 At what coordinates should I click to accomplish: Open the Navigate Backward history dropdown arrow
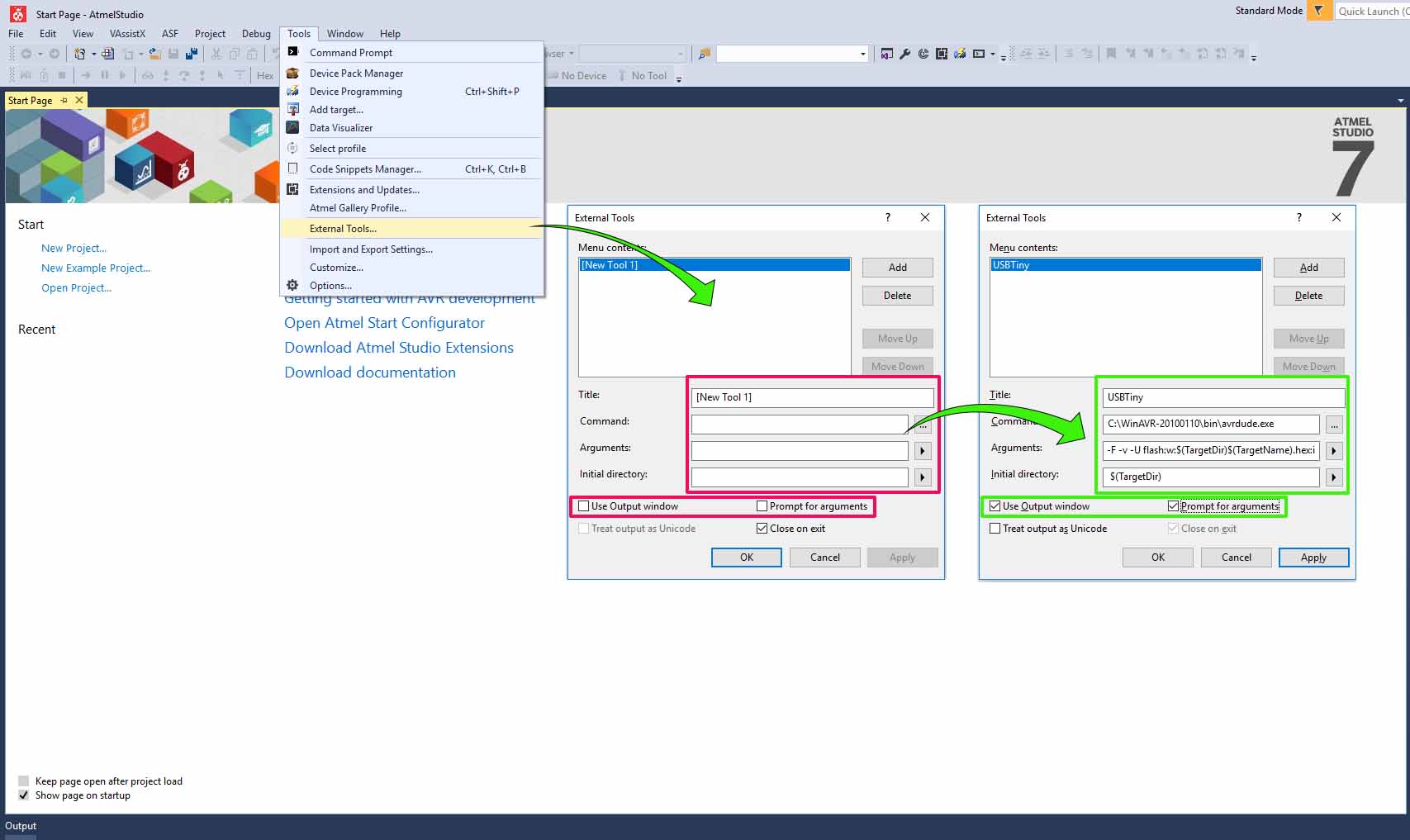[39, 55]
